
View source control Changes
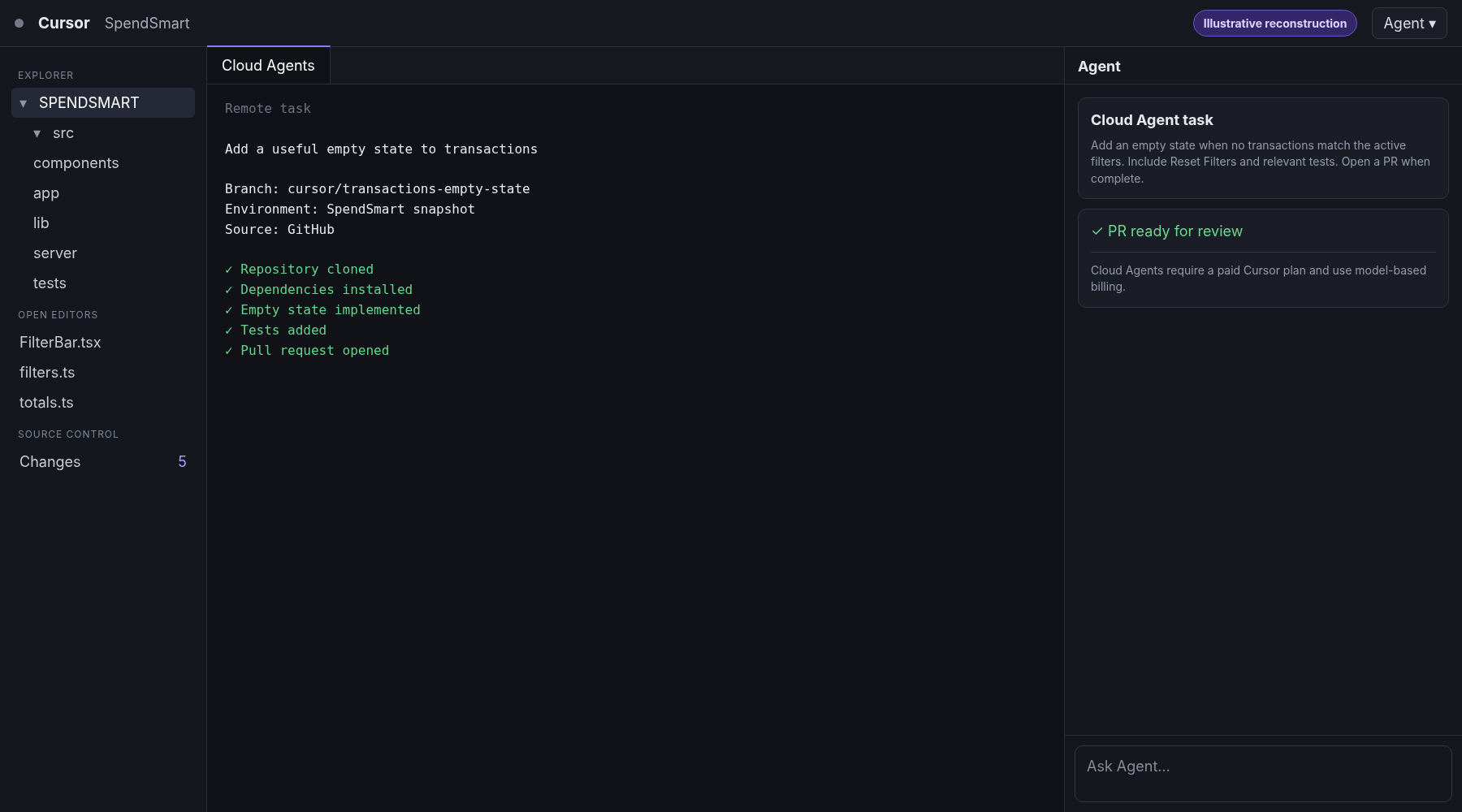click(x=103, y=462)
